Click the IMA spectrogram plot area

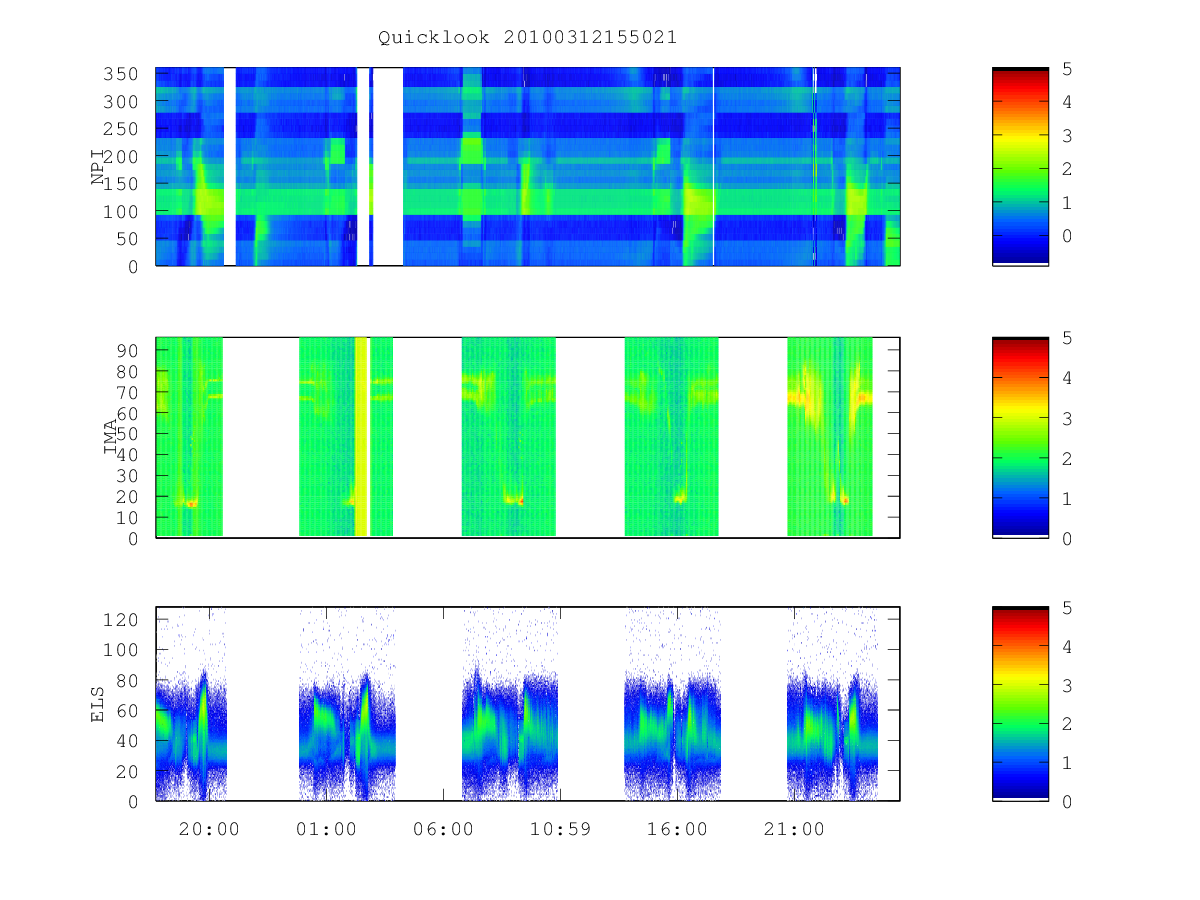pos(528,438)
